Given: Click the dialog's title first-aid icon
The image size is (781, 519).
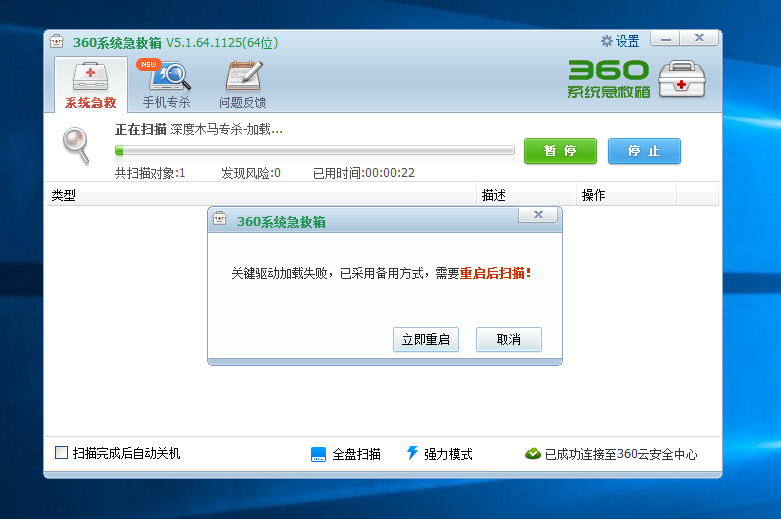Looking at the screenshot, I should click(x=220, y=218).
